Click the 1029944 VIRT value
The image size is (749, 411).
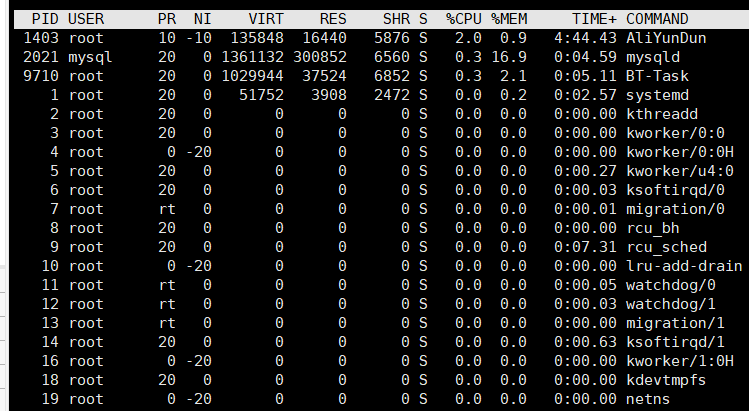tap(253, 76)
